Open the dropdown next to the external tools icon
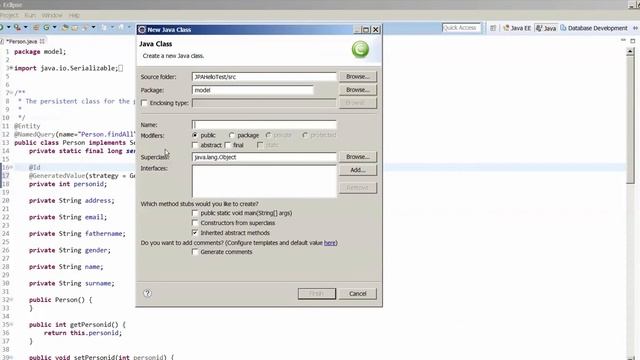Screen dimensions: 640x360 (25, 28)
